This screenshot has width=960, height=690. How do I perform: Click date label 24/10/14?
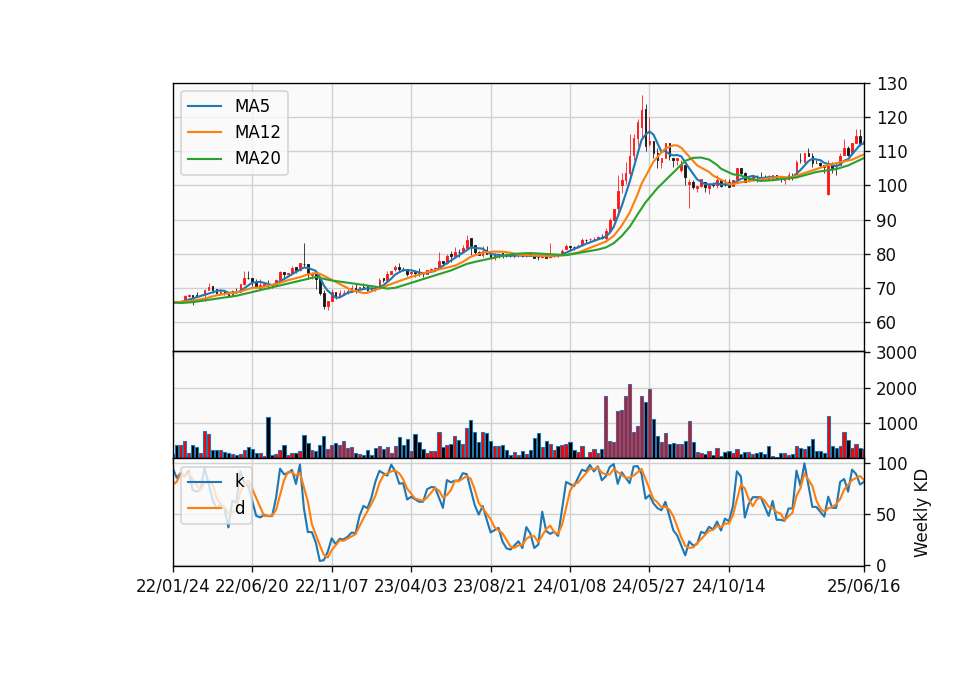729,586
